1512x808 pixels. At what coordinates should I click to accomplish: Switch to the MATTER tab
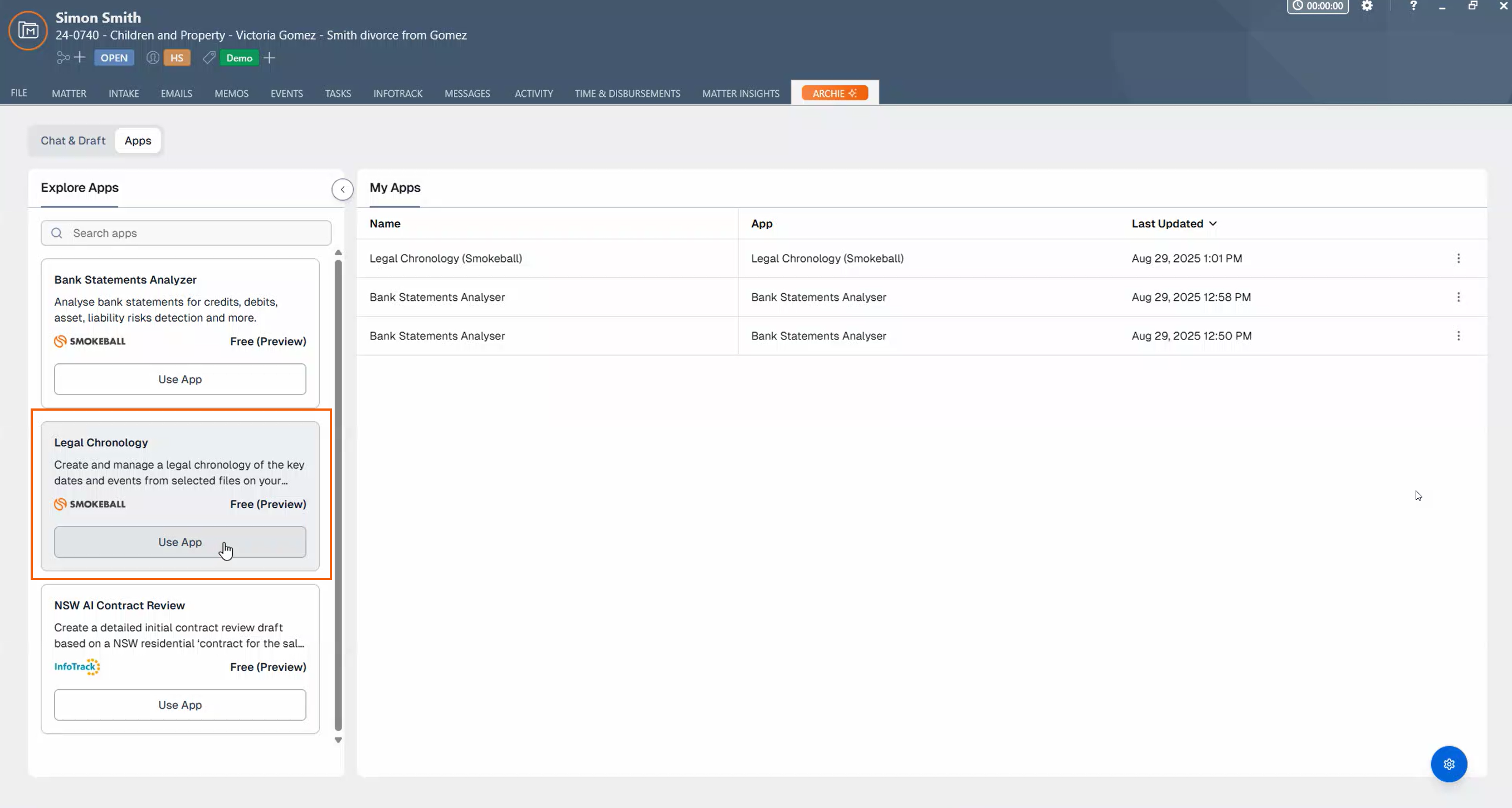pos(69,94)
